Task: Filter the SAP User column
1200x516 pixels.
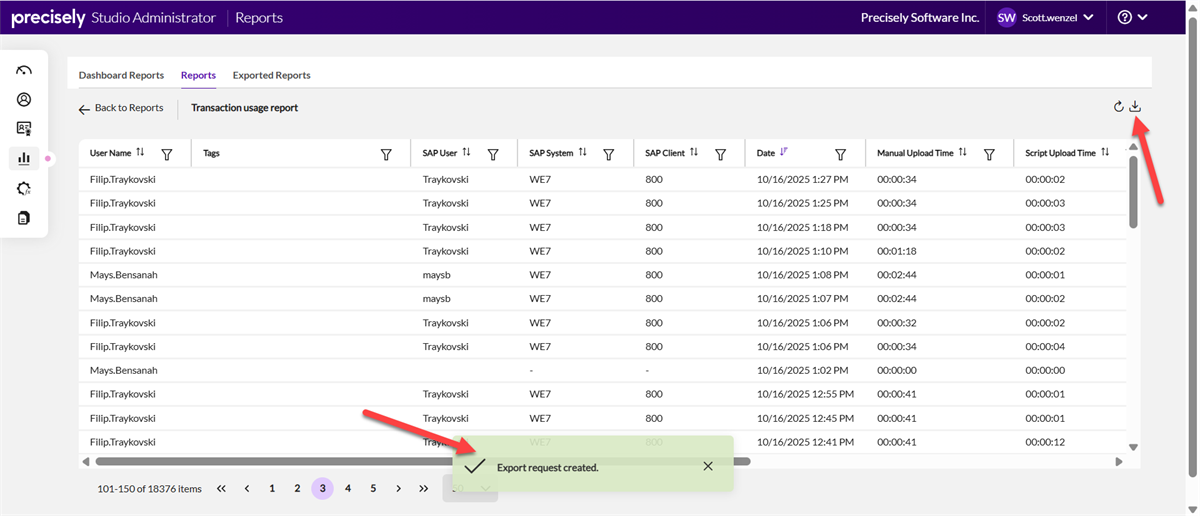Action: click(x=493, y=154)
